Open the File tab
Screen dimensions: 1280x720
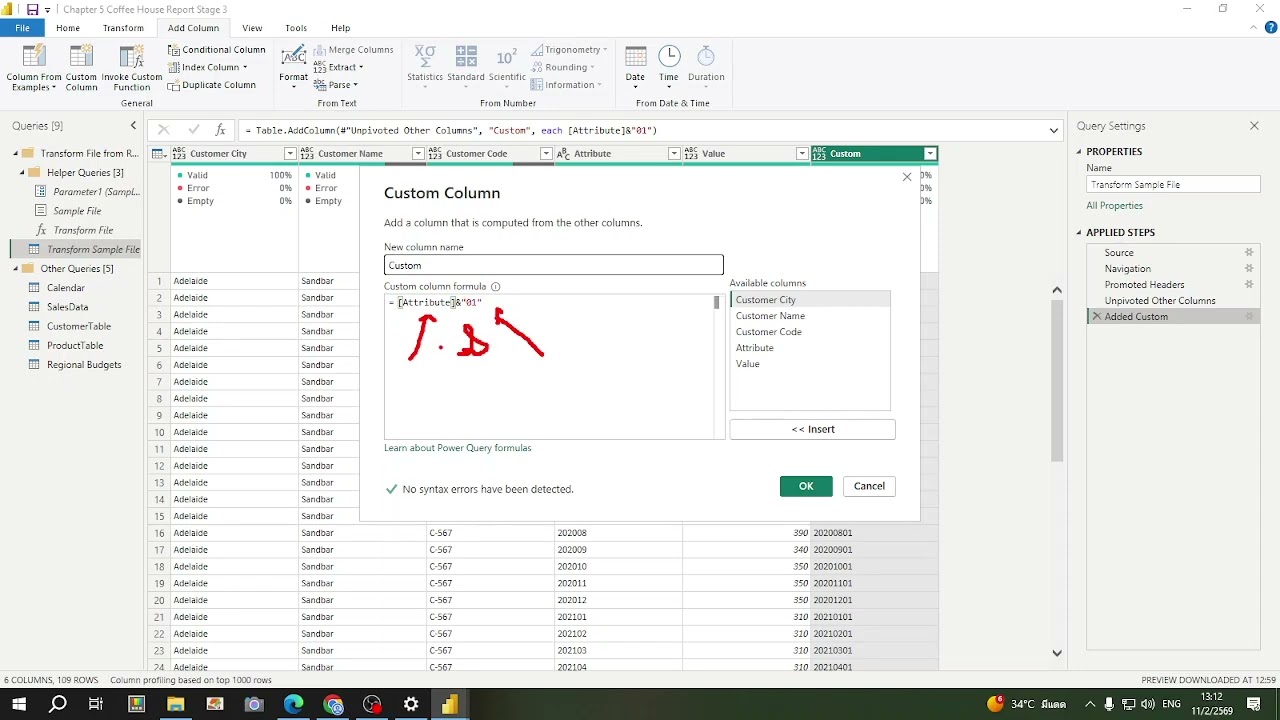(22, 28)
